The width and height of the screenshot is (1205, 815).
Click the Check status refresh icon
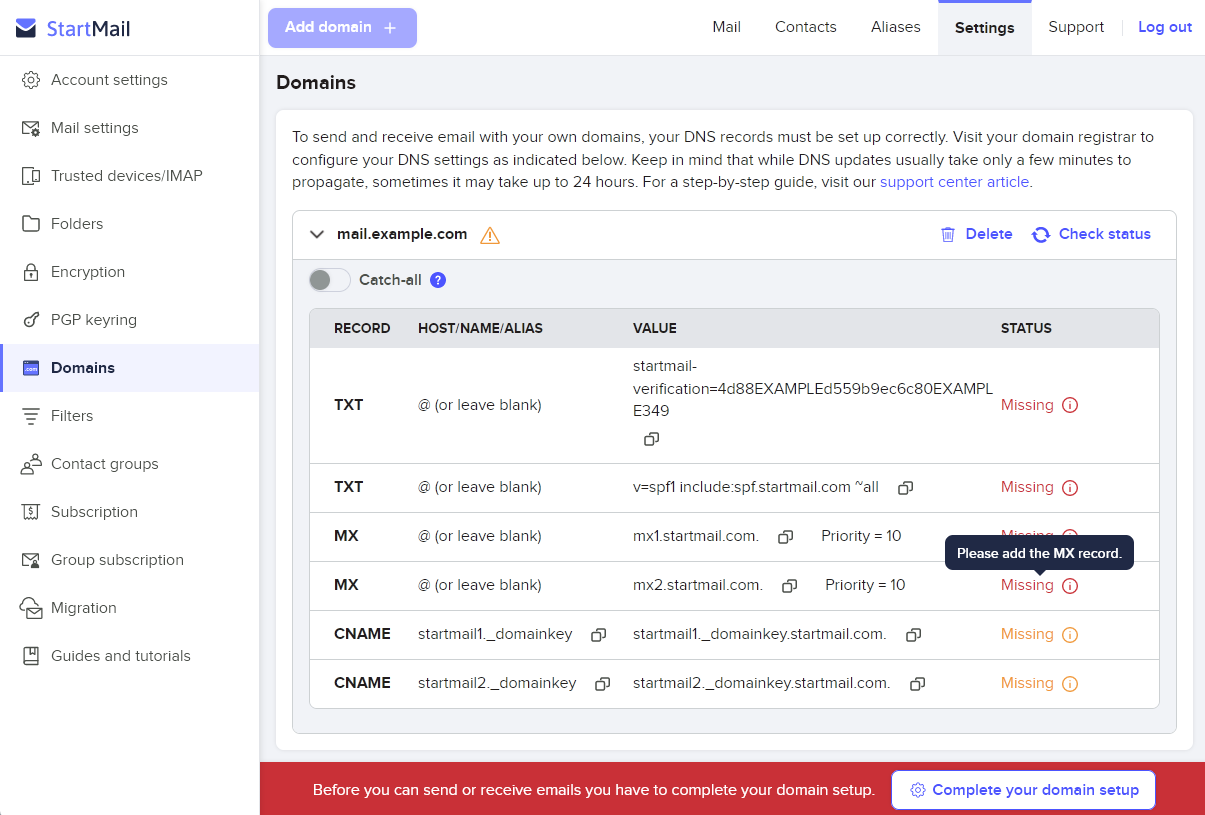pos(1040,234)
